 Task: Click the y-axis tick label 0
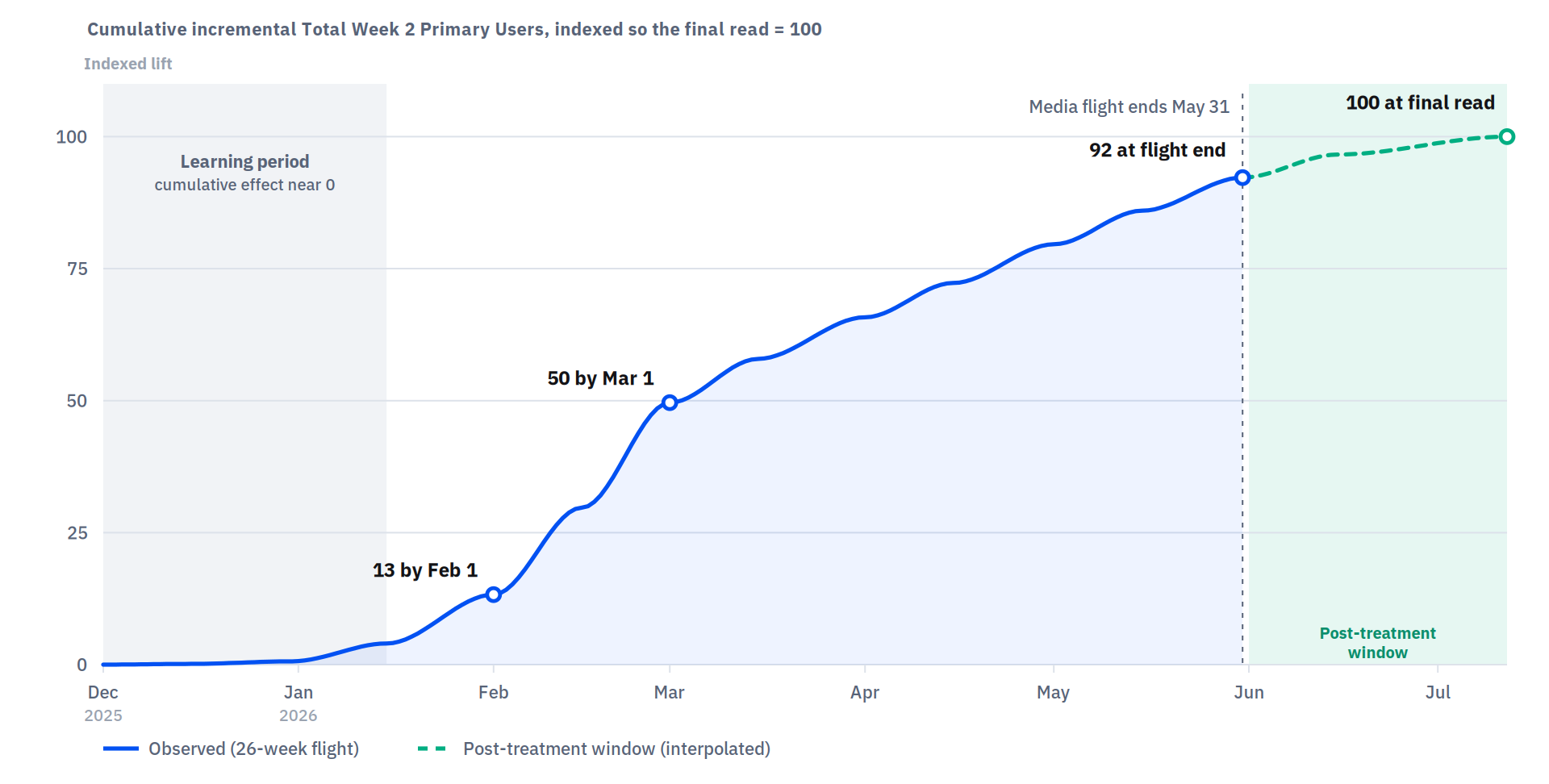point(82,665)
